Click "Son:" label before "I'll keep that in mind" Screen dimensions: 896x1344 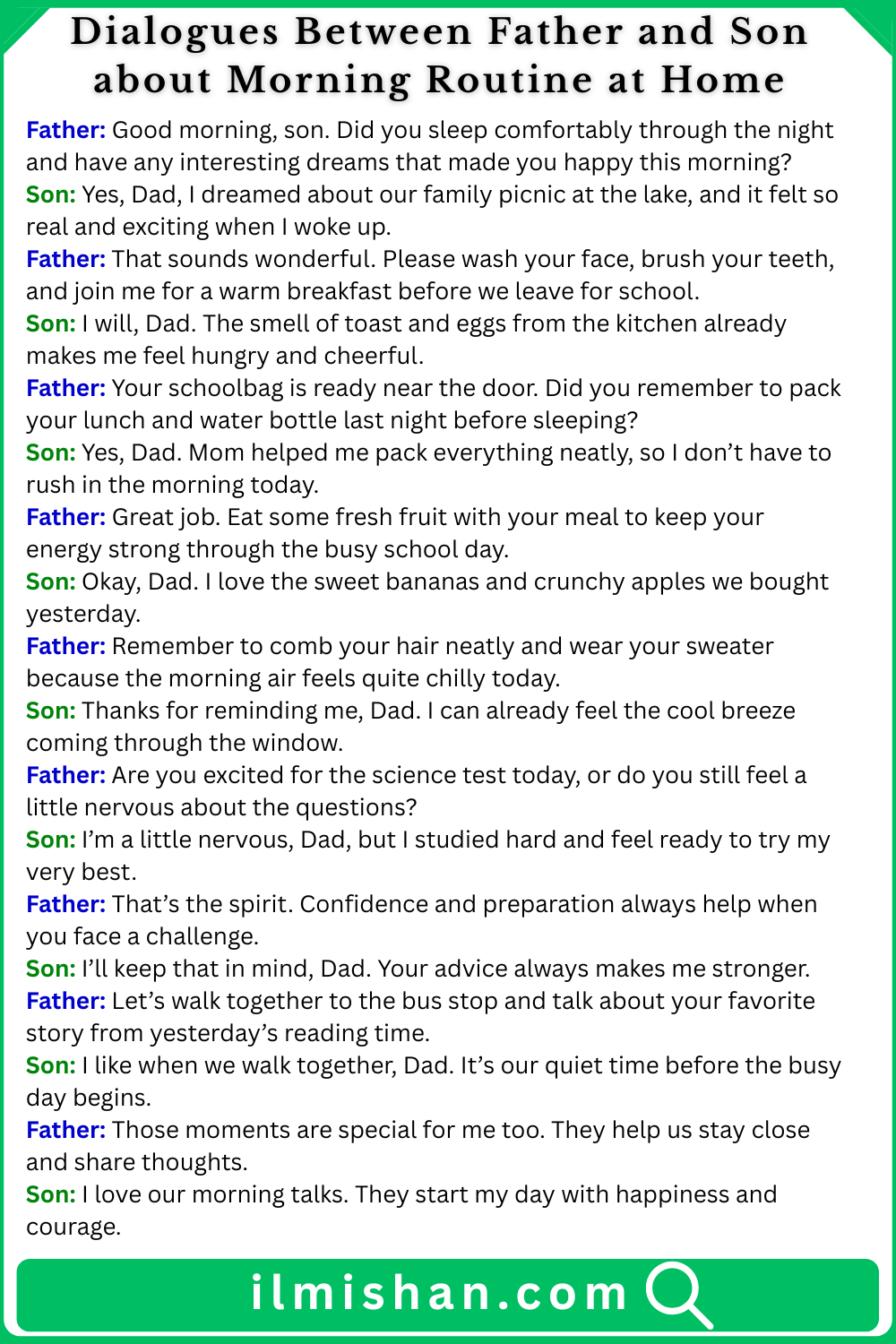(x=51, y=969)
